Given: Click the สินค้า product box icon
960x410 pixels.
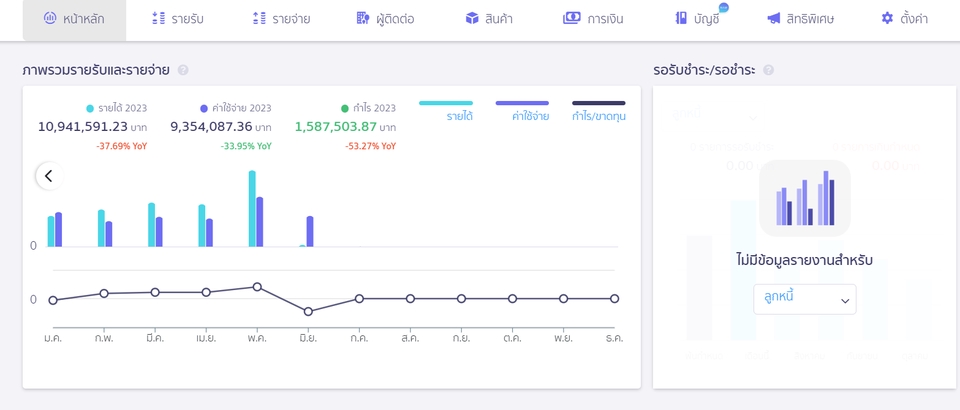Looking at the screenshot, I should [471, 18].
